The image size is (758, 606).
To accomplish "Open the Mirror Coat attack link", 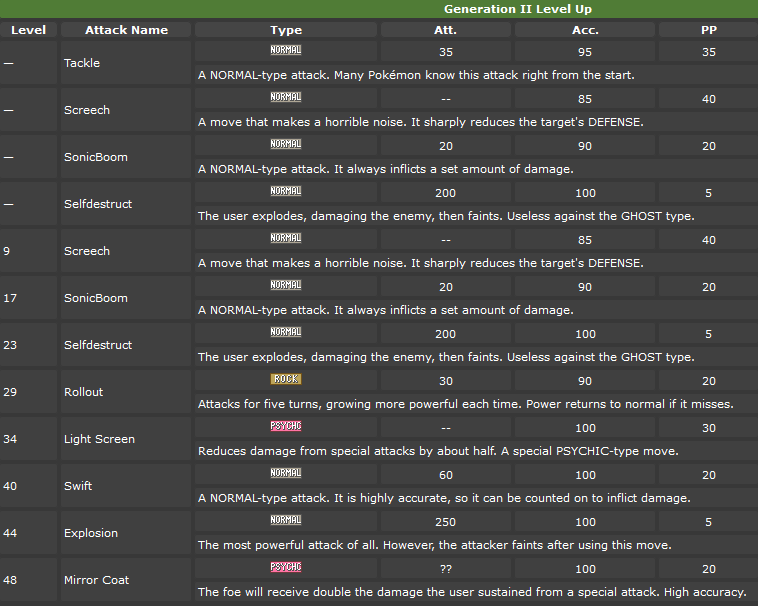I will click(96, 580).
